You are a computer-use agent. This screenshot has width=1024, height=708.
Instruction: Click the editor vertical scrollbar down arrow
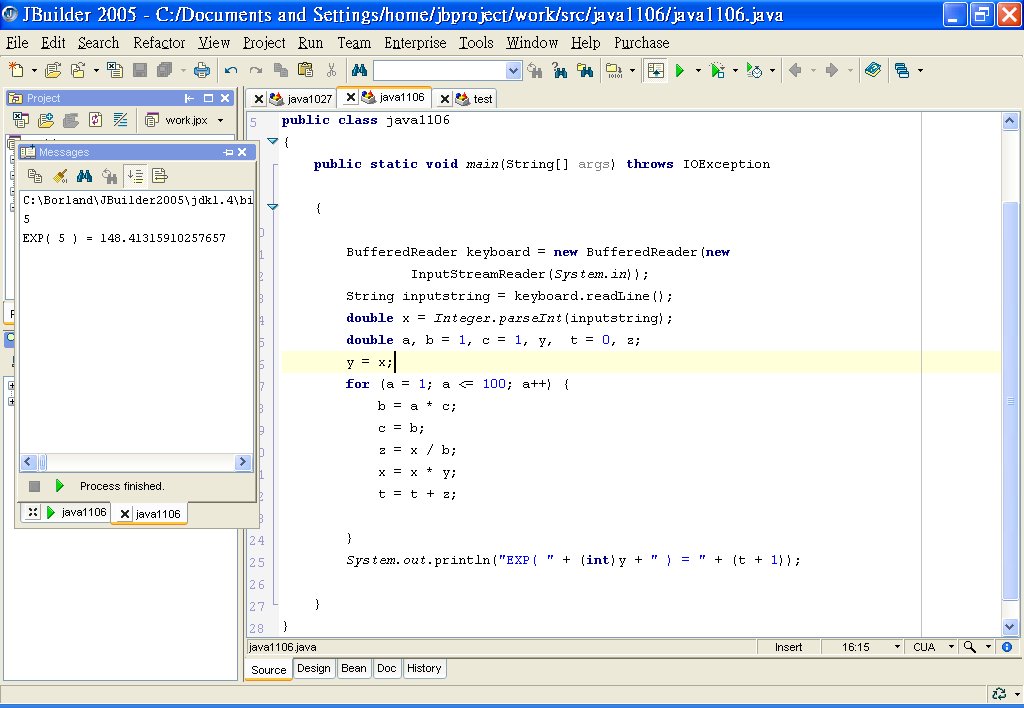(1010, 626)
